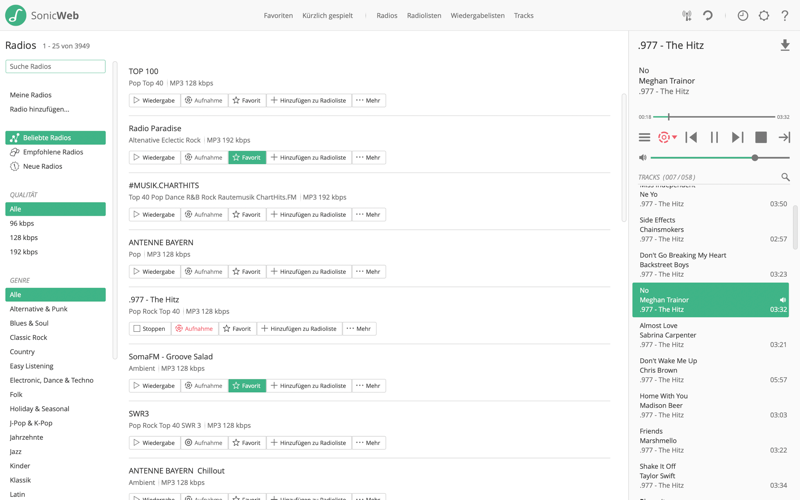Viewport: 800px width, 500px height.
Task: Click the jump-to-end arrow icon in player
Action: (x=784, y=137)
